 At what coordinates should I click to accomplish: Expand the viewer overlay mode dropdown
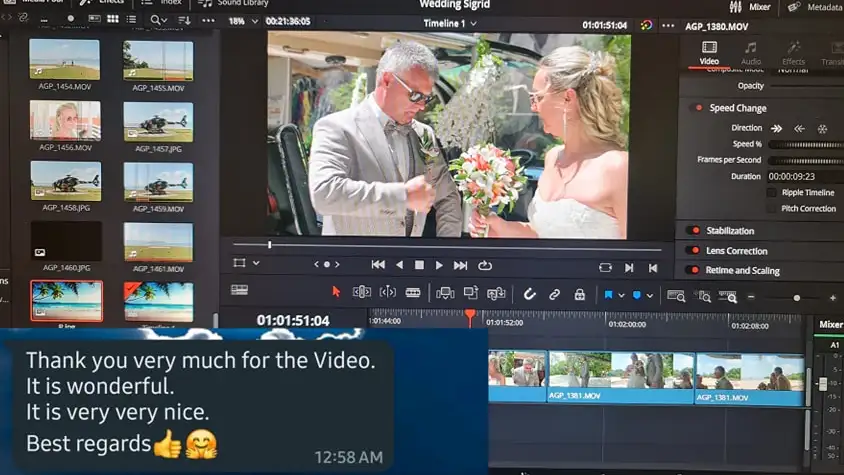click(x=256, y=263)
